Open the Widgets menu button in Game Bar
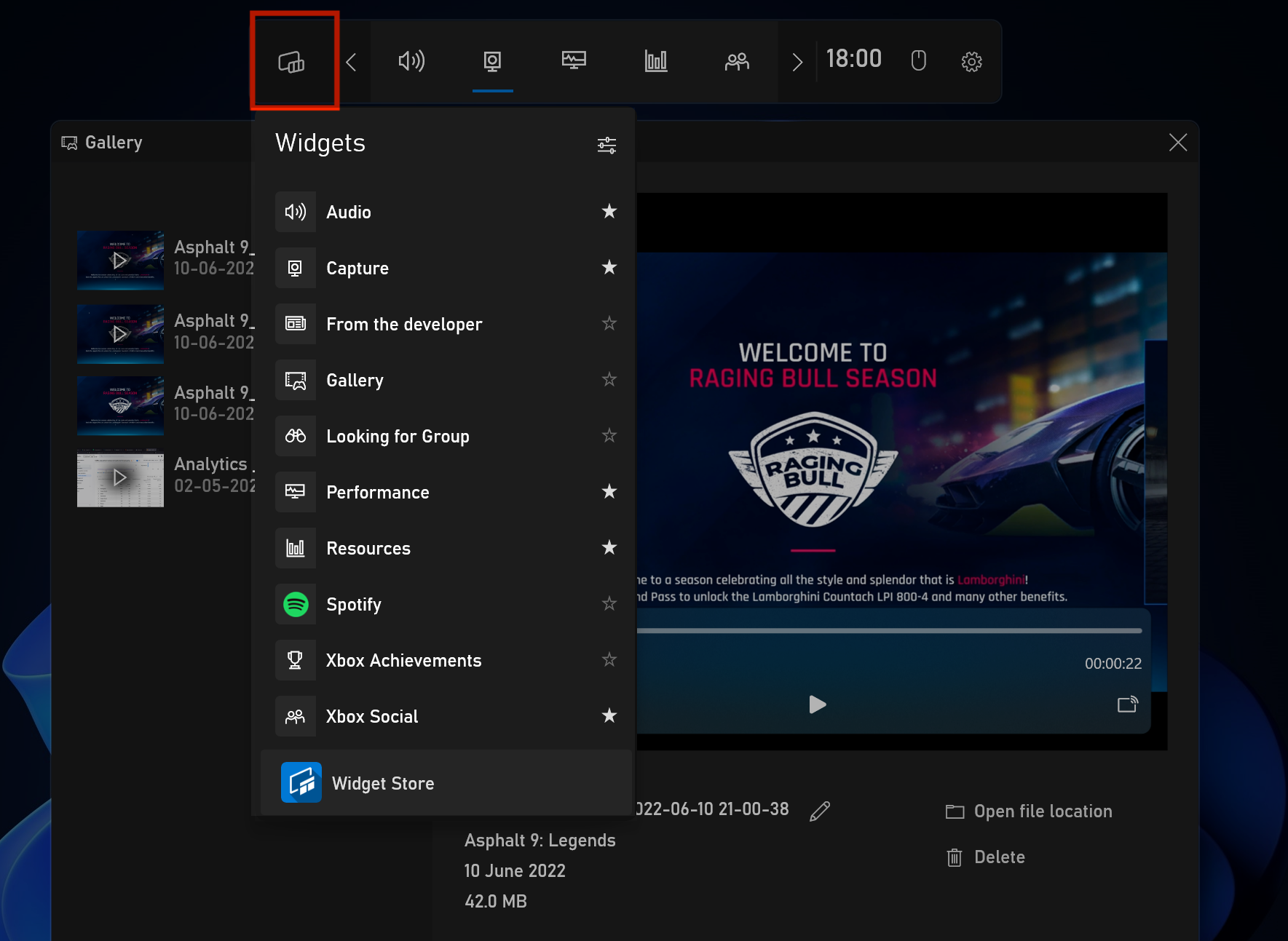This screenshot has height=941, width=1288. (292, 62)
